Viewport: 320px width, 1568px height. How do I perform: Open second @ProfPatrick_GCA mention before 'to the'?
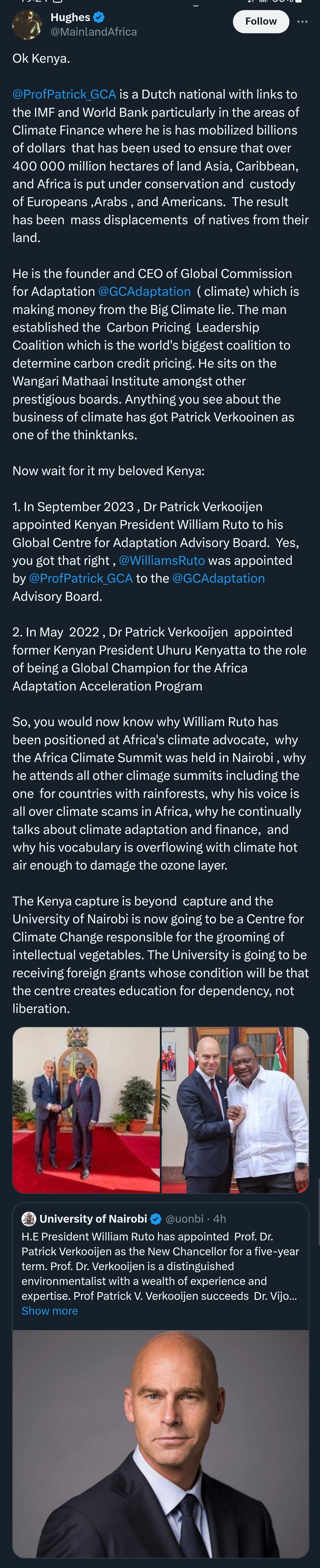(x=81, y=578)
